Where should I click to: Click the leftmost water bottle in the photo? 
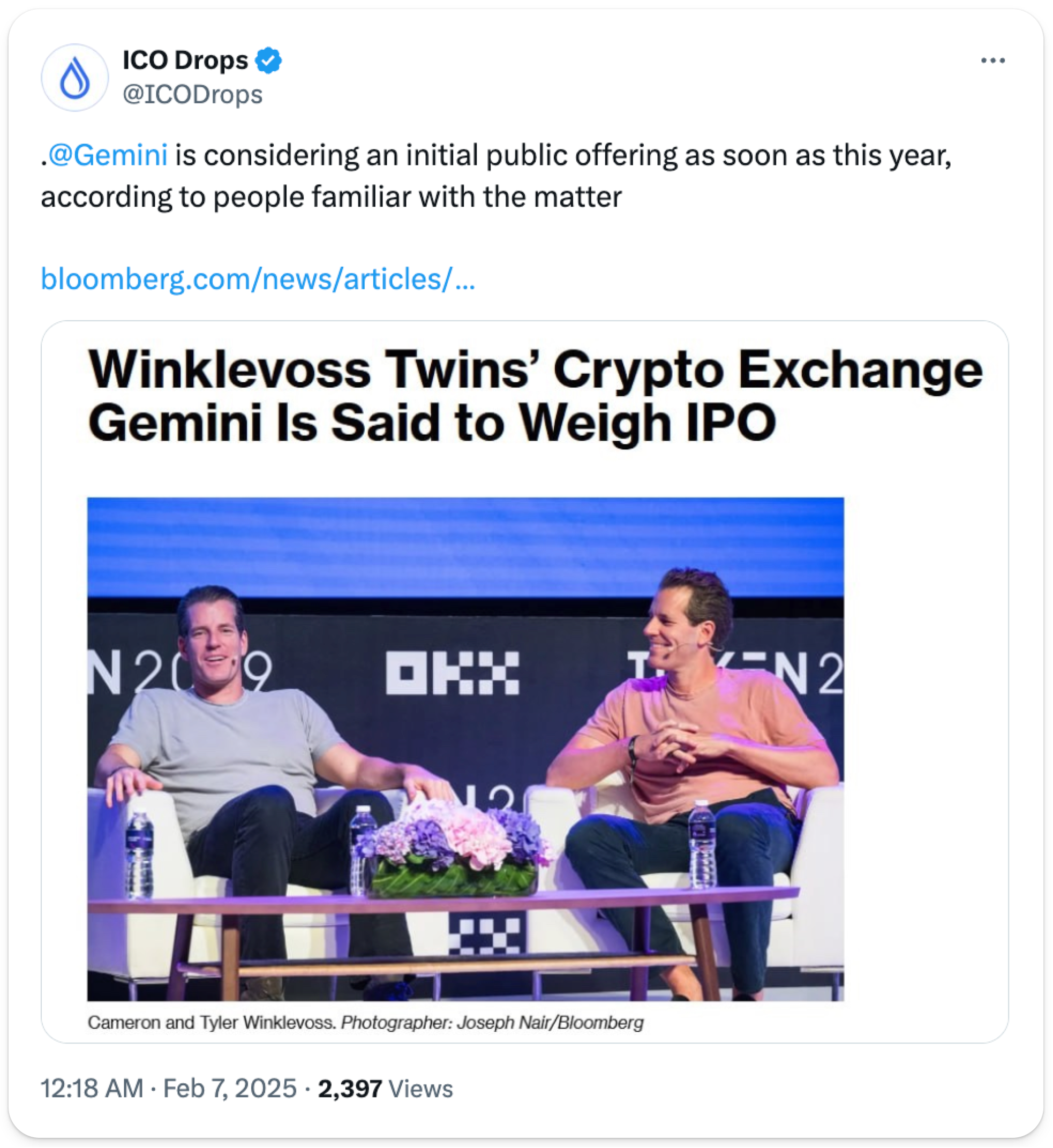[139, 855]
